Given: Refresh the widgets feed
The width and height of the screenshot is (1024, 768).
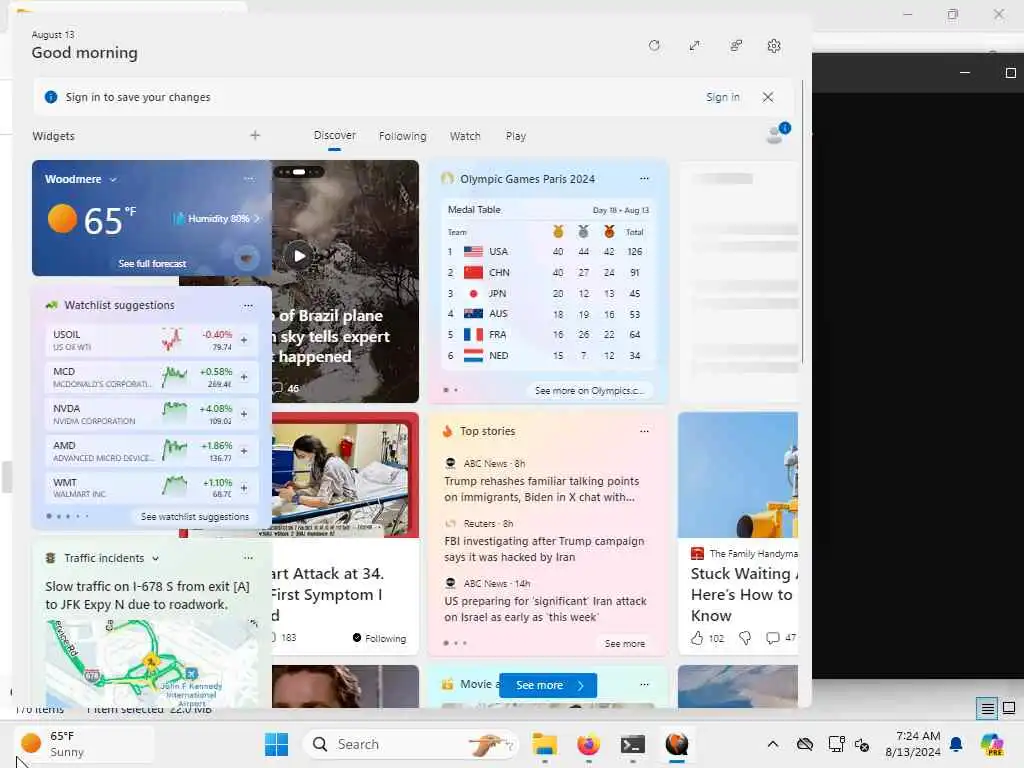Looking at the screenshot, I should pyautogui.click(x=654, y=46).
